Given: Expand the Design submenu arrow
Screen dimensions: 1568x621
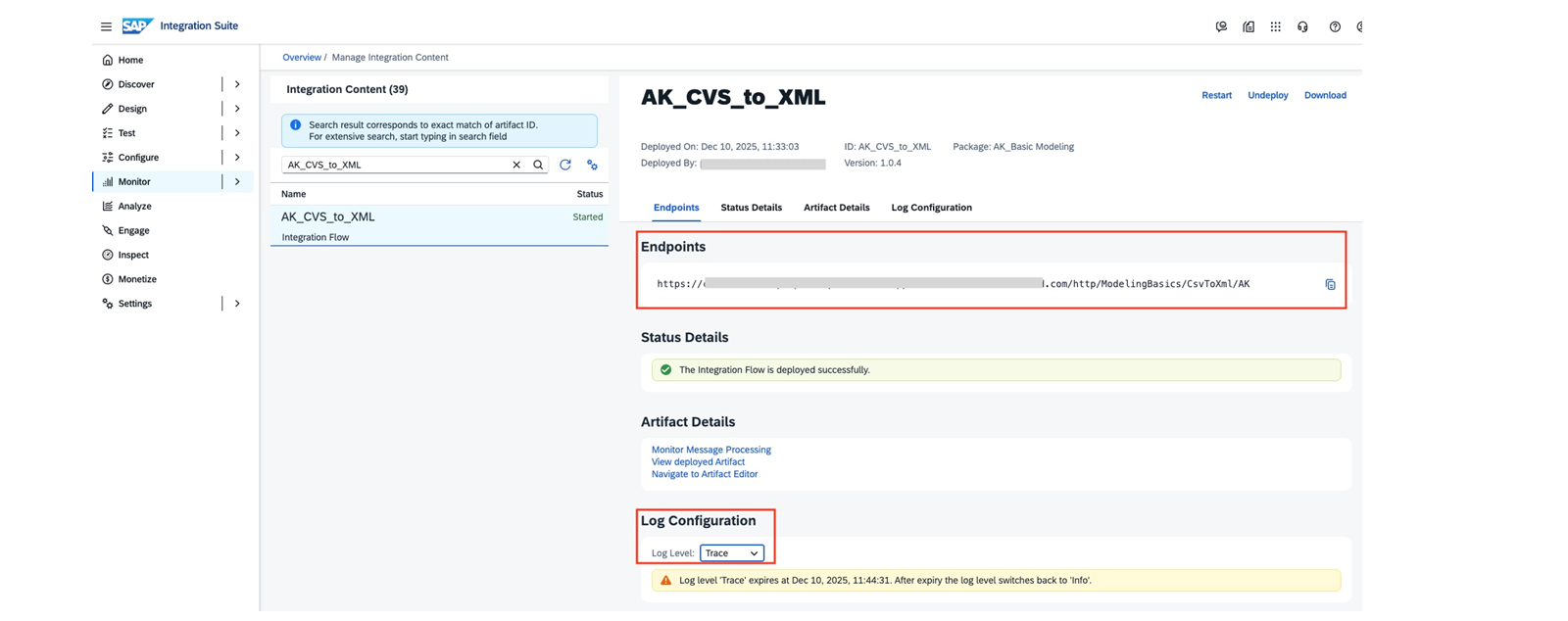Looking at the screenshot, I should (237, 109).
